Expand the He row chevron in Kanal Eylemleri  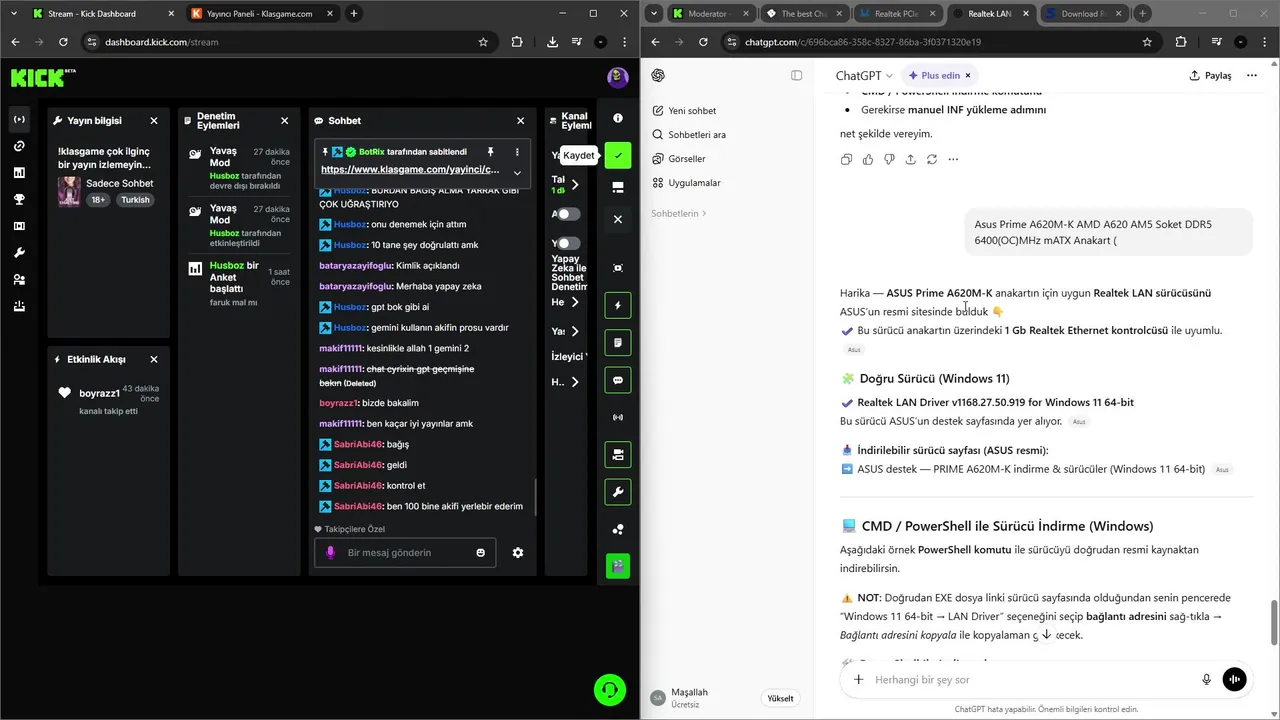(x=575, y=302)
